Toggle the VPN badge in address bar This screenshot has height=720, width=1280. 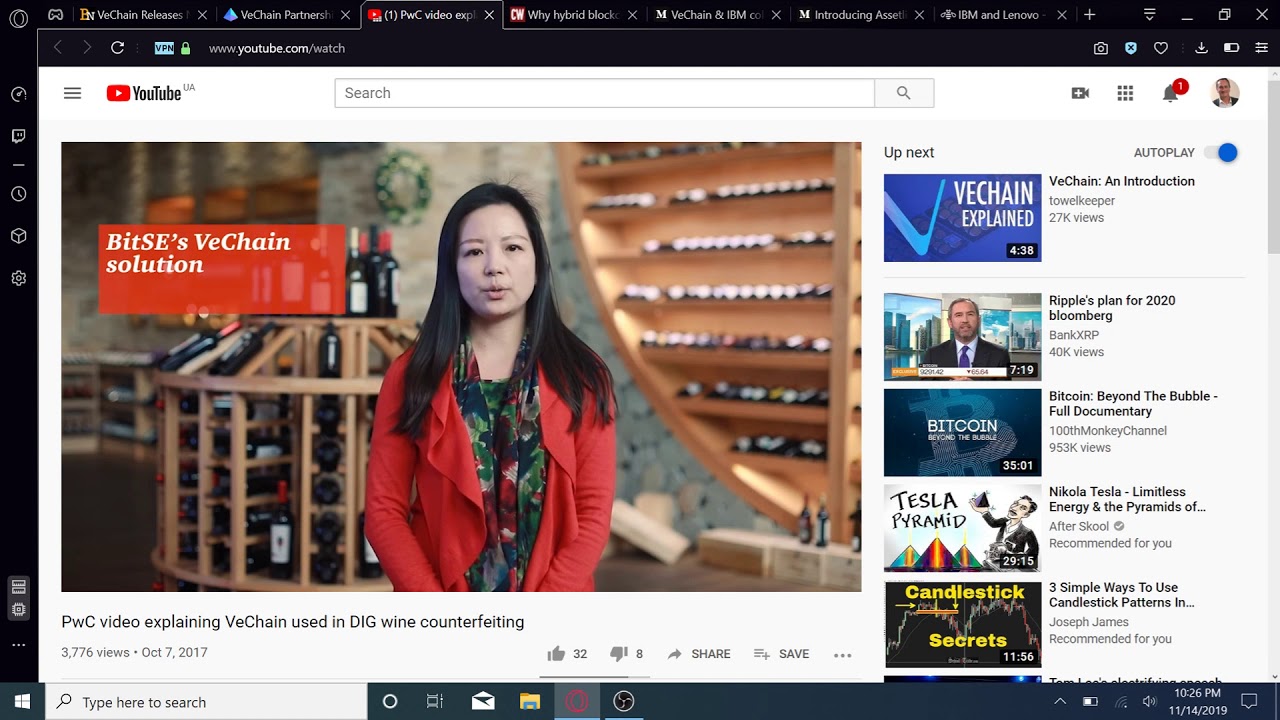(164, 48)
